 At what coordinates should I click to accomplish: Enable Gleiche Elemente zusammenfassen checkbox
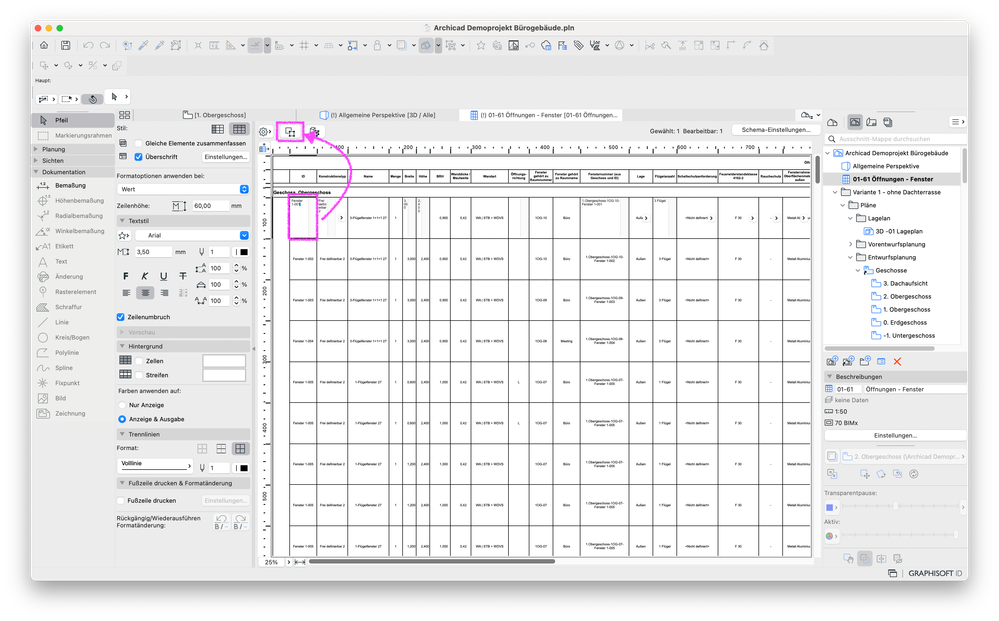click(x=138, y=143)
